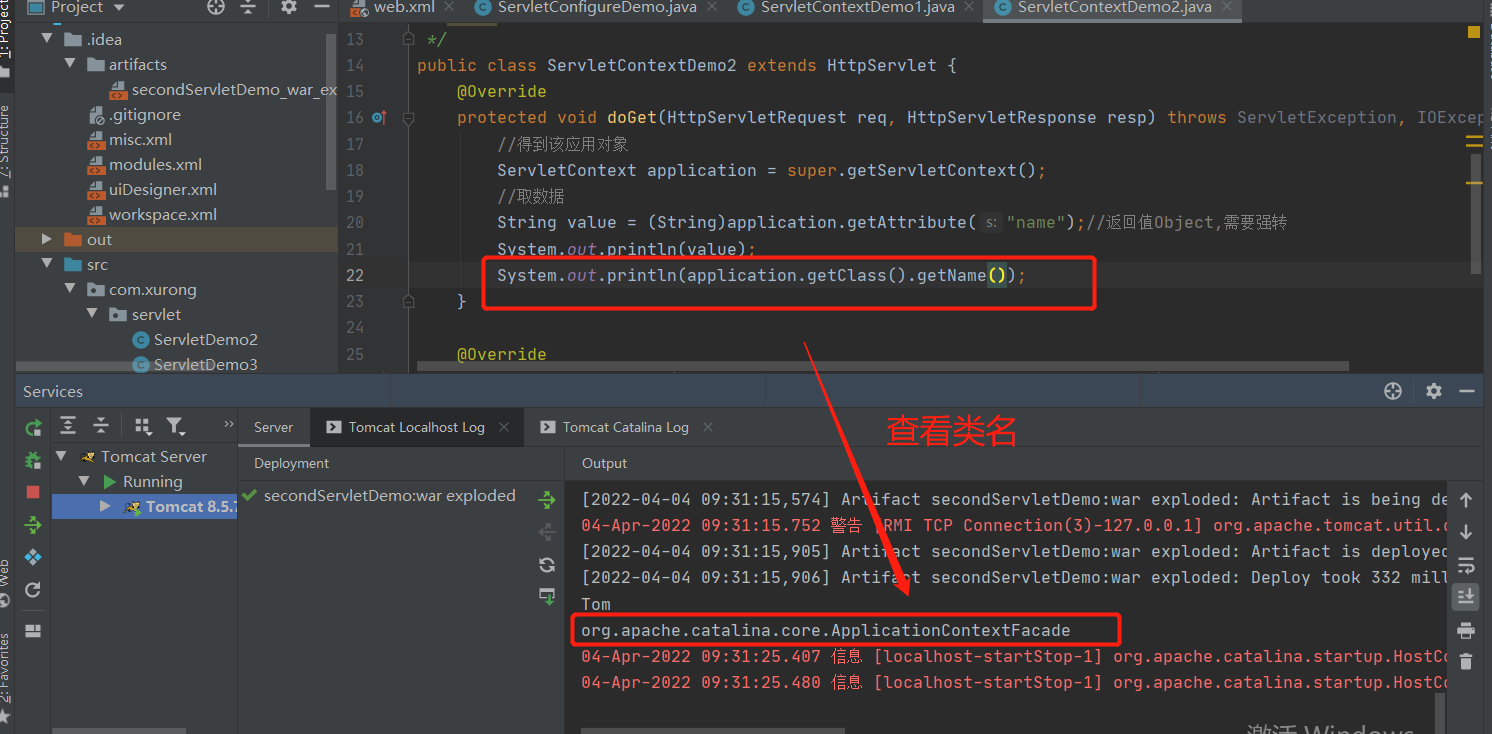Collapse all in the Project panel

click(x=248, y=7)
